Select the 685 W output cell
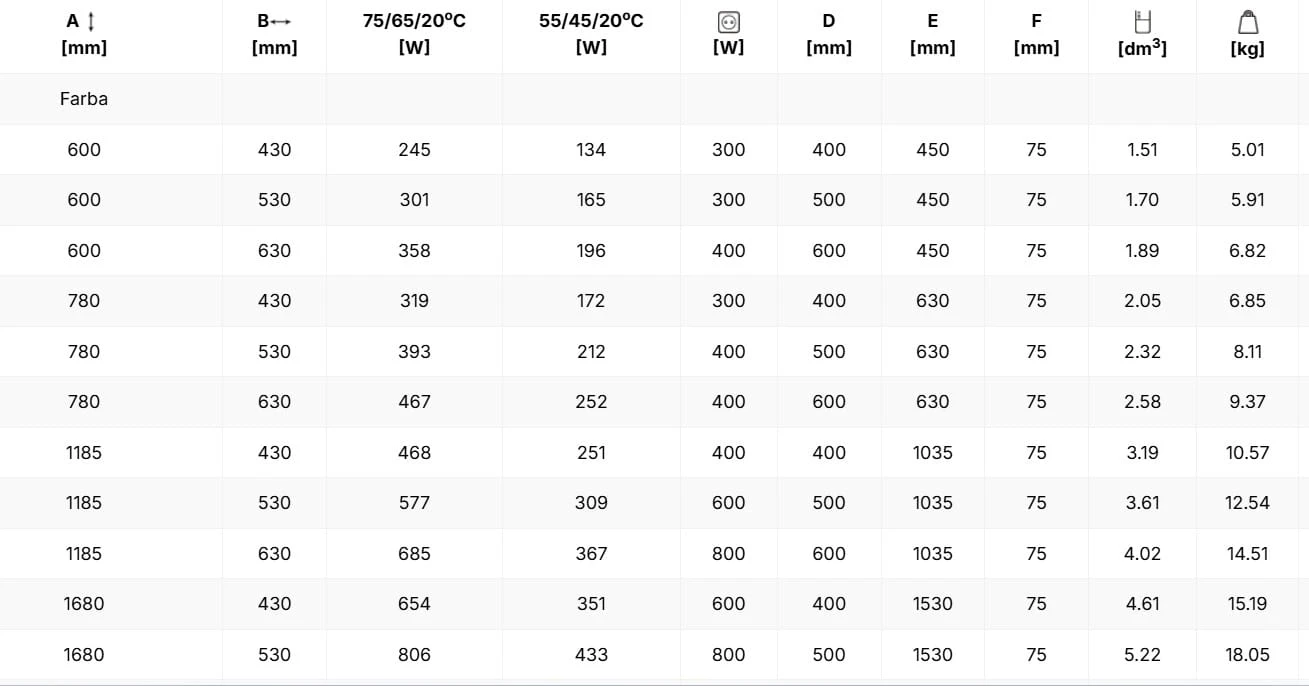The width and height of the screenshot is (1309, 686). coord(414,554)
